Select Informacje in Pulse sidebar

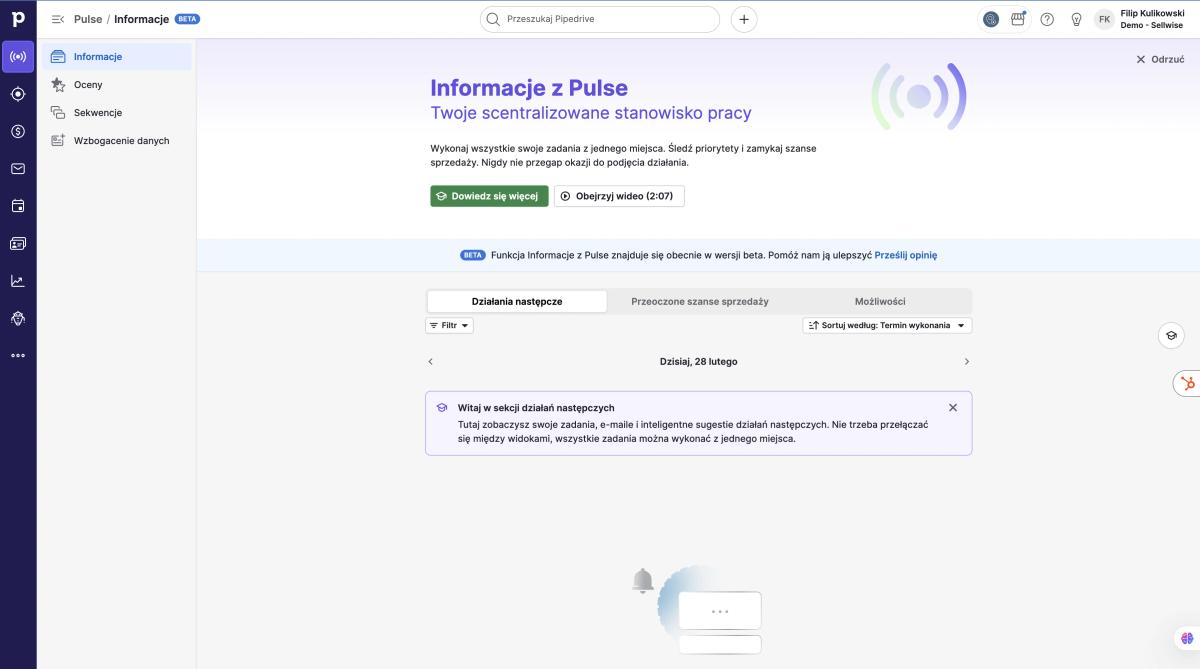pyautogui.click(x=119, y=57)
